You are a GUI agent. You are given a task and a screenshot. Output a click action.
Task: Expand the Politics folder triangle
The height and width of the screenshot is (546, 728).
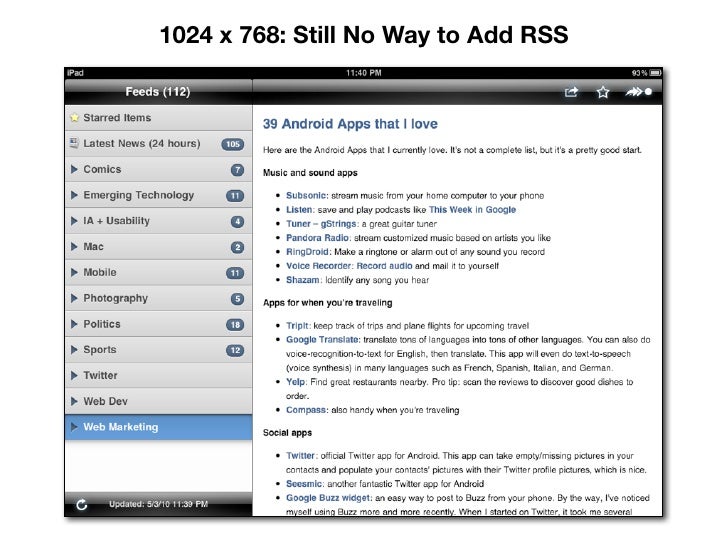74,324
